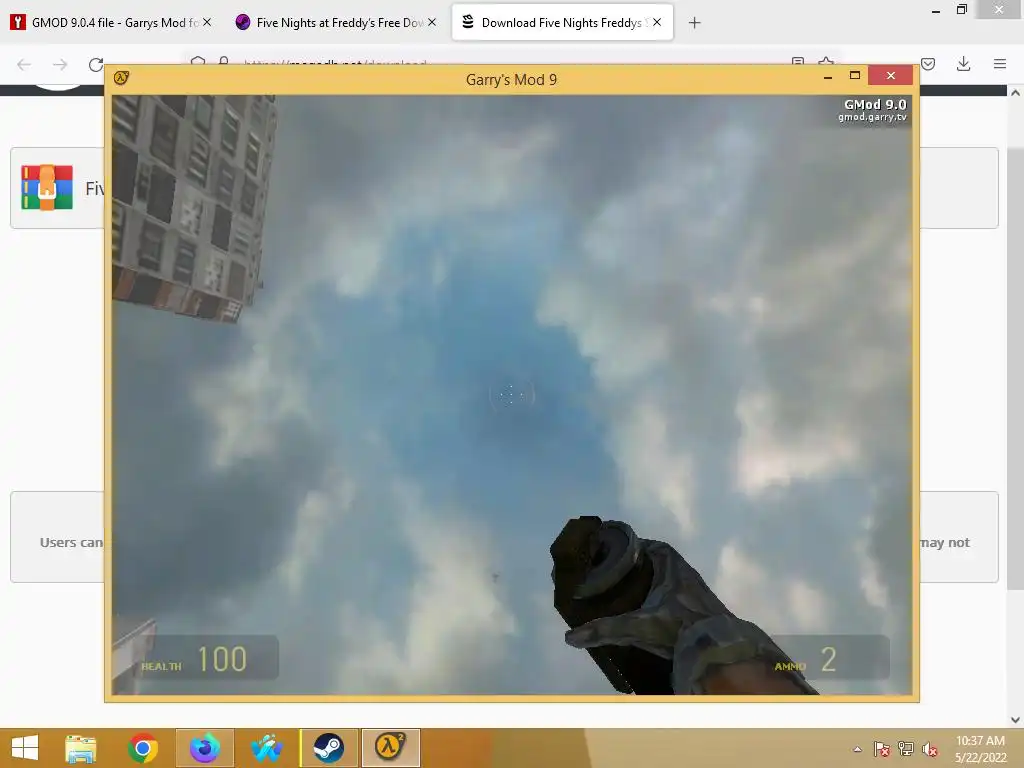Restore down the Firefox window
This screenshot has height=768, width=1024.
[x=962, y=10]
